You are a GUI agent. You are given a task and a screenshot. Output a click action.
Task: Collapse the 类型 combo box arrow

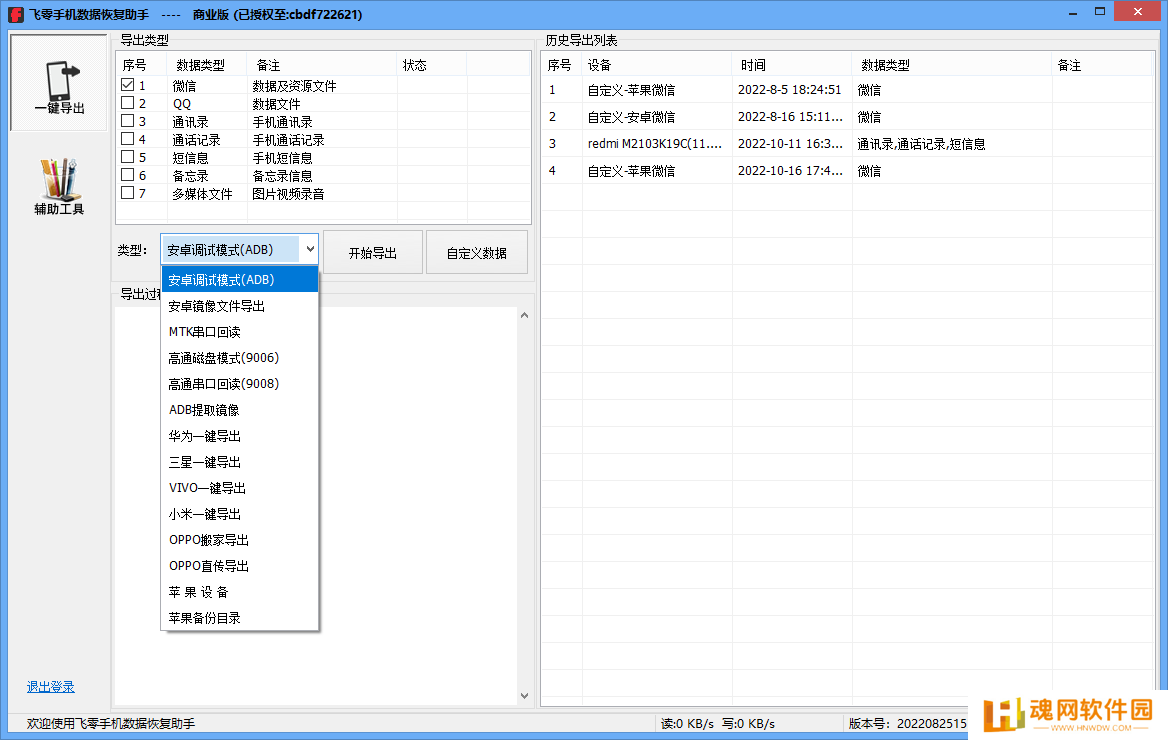coord(310,250)
